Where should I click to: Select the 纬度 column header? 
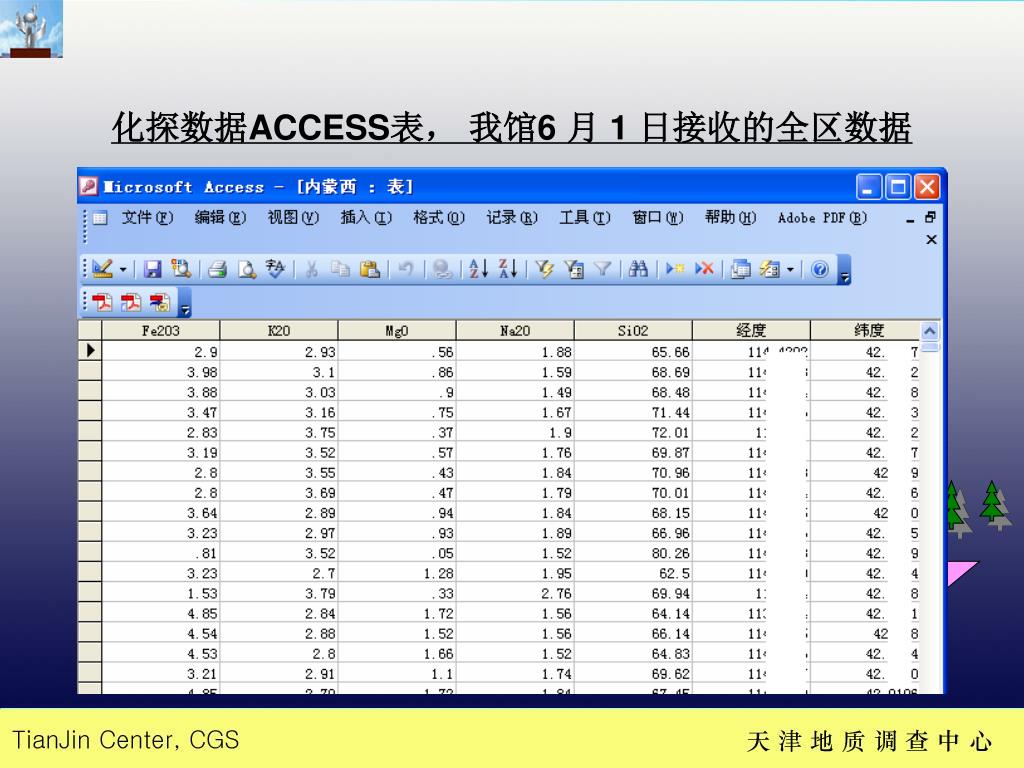pos(866,330)
